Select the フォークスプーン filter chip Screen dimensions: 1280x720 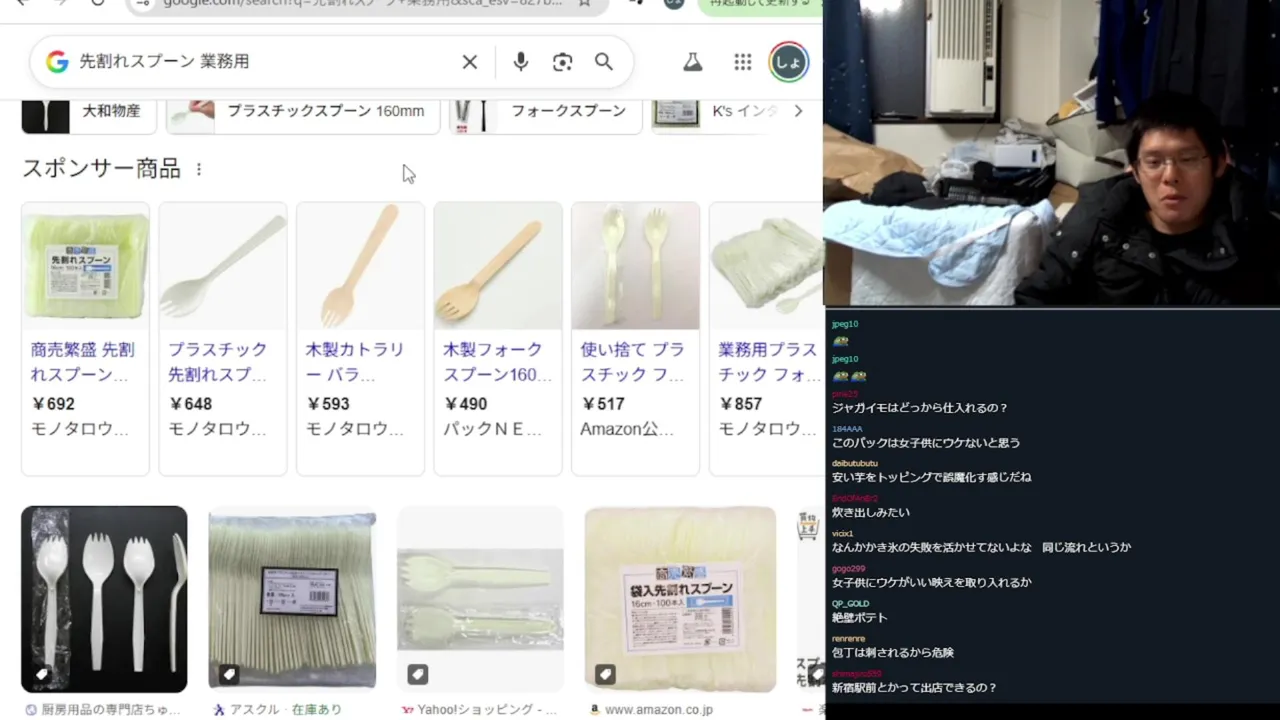(x=545, y=112)
